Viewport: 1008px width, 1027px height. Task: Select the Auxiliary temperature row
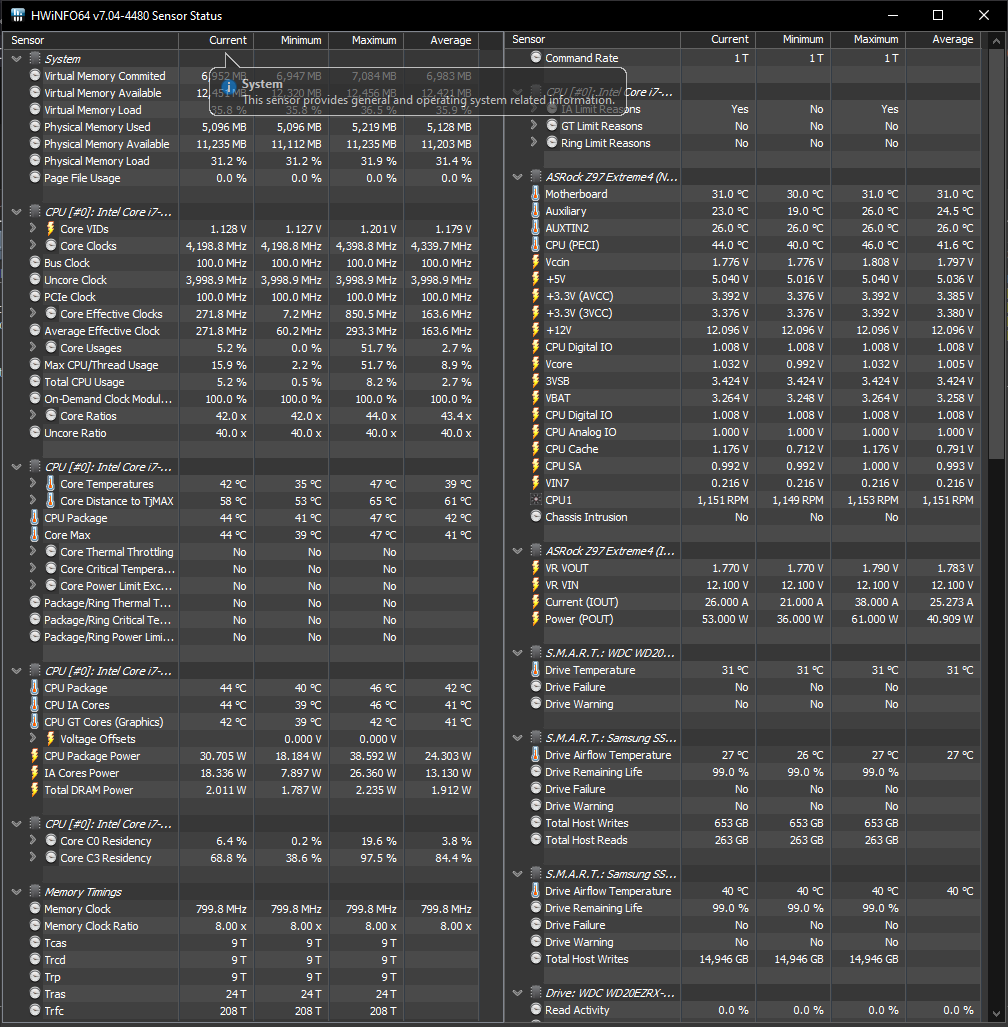(x=742, y=211)
